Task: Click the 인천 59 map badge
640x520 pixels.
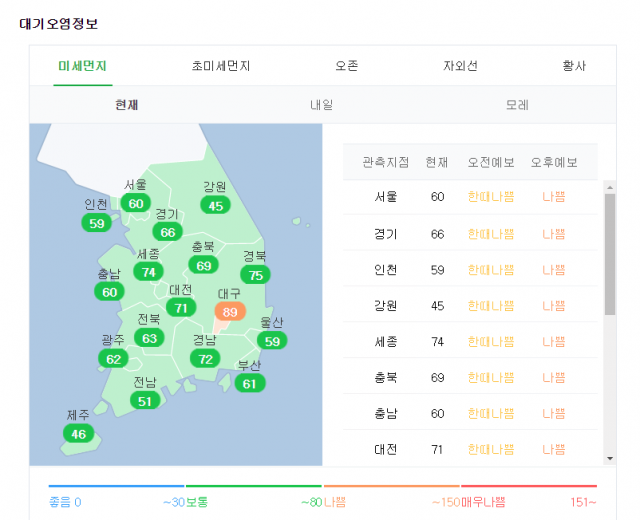Action: (x=97, y=223)
